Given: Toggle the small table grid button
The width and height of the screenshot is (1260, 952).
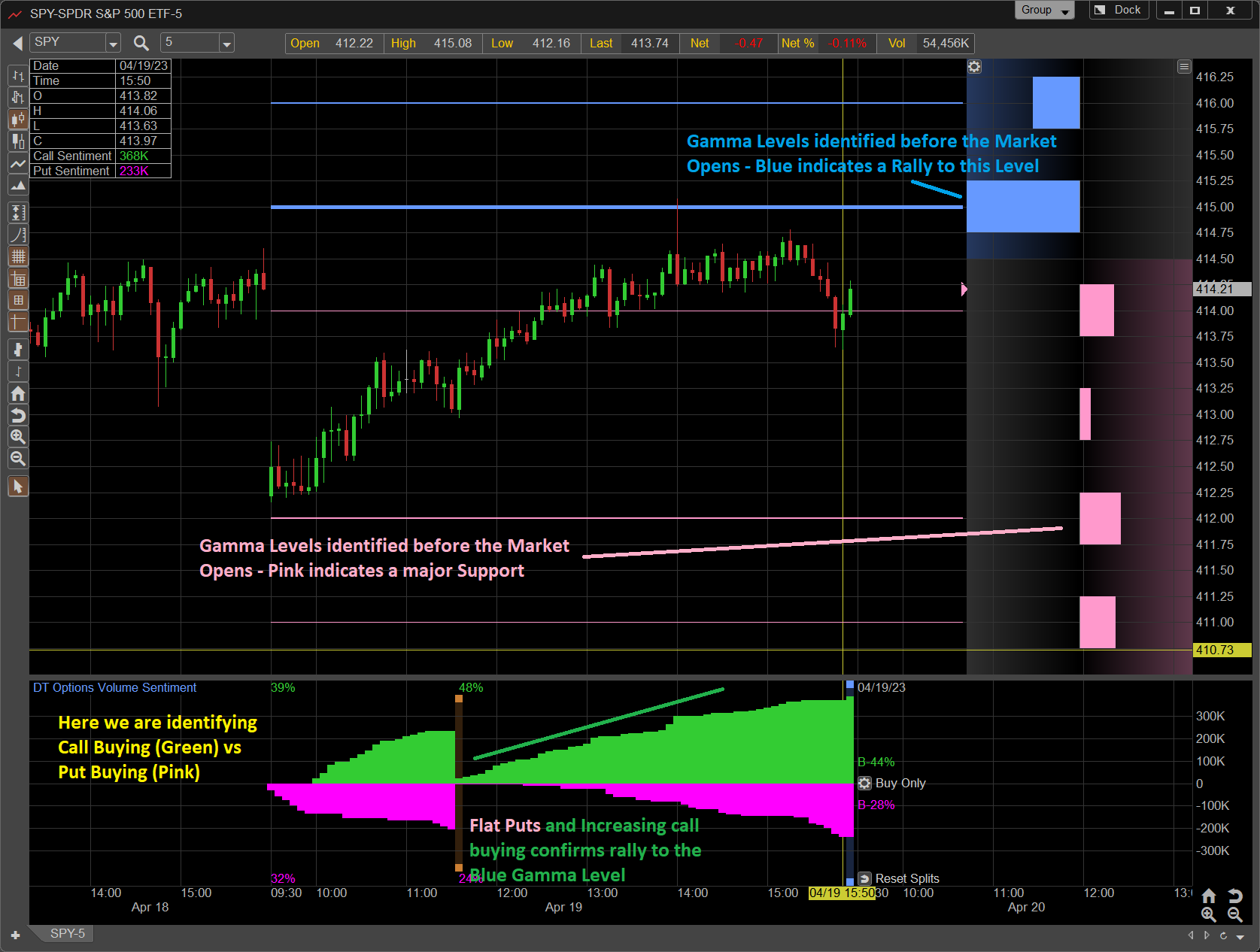Looking at the screenshot, I should pos(18,301).
